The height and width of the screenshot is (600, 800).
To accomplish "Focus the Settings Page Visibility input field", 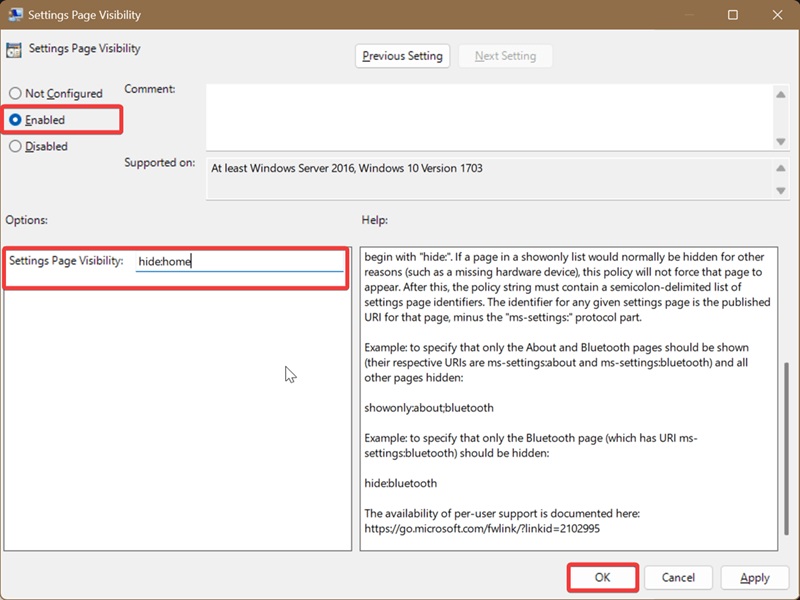I will coord(239,262).
